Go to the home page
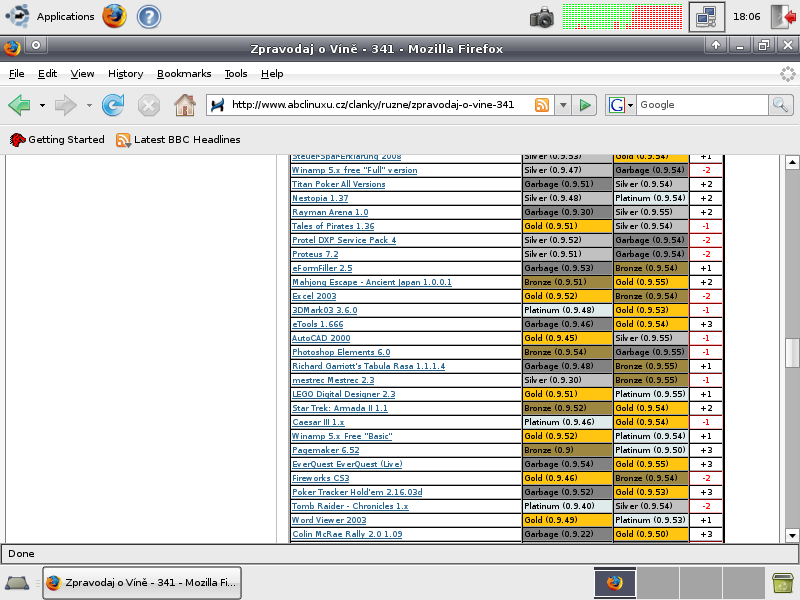This screenshot has height=600, width=800. click(x=185, y=105)
